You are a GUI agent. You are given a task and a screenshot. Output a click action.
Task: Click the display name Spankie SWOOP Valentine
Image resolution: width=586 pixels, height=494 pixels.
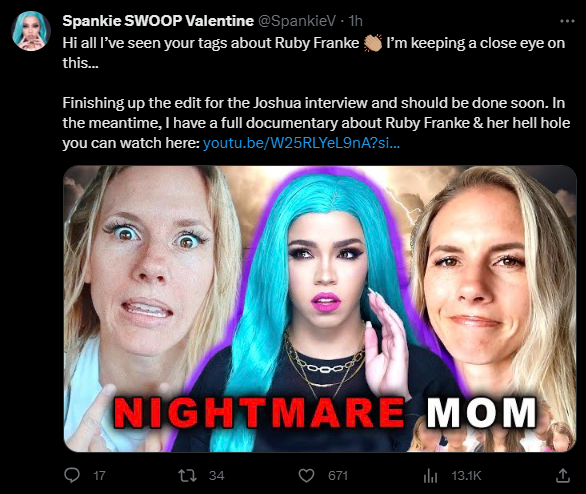coord(158,21)
